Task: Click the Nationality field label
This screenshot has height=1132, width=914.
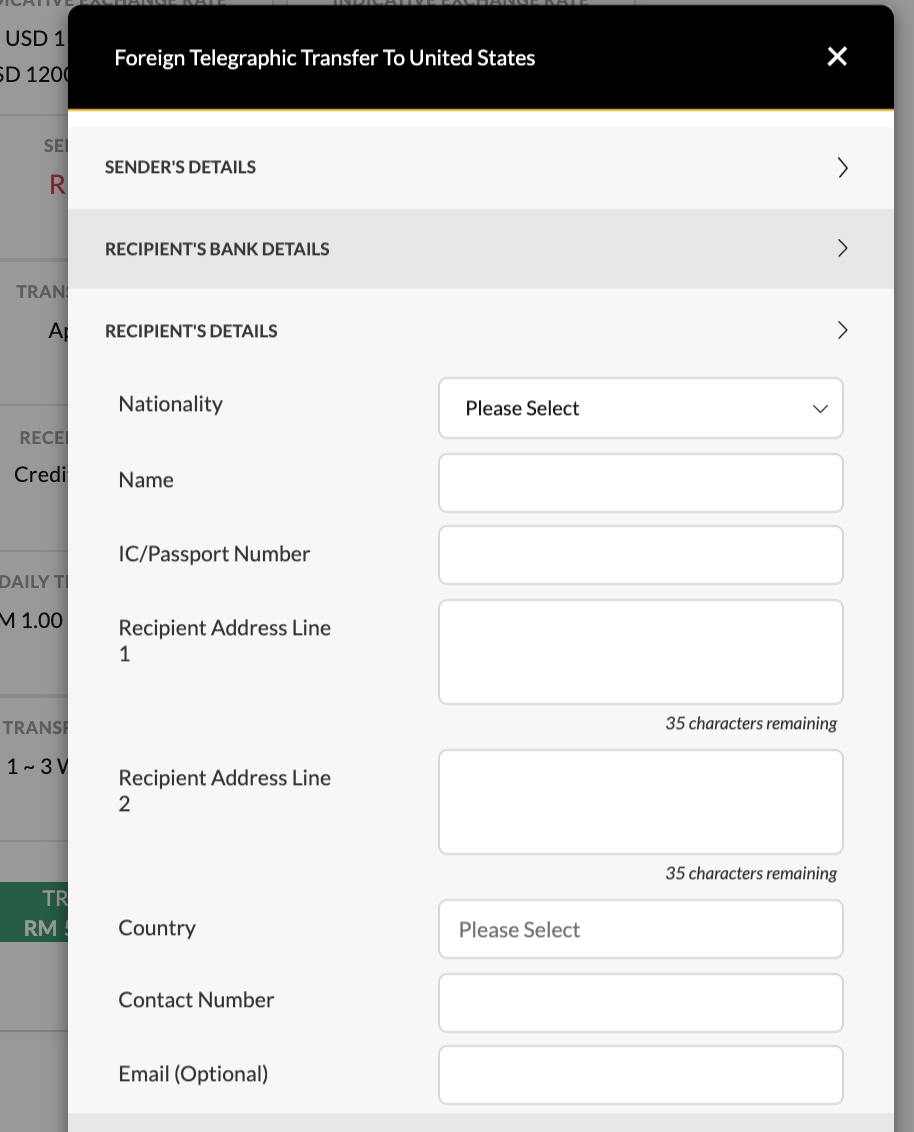Action: [170, 404]
